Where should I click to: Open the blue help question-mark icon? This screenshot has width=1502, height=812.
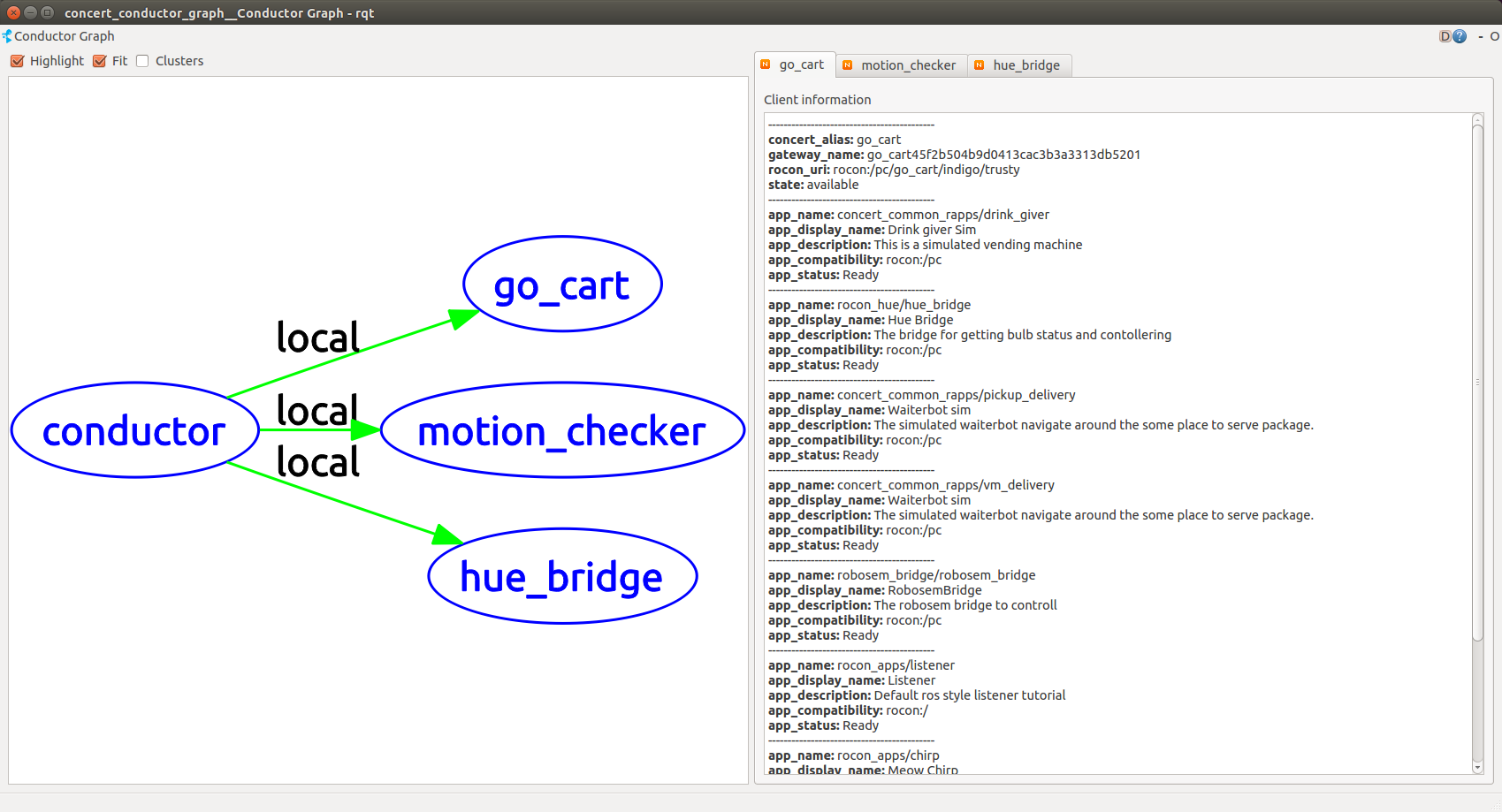(1460, 36)
